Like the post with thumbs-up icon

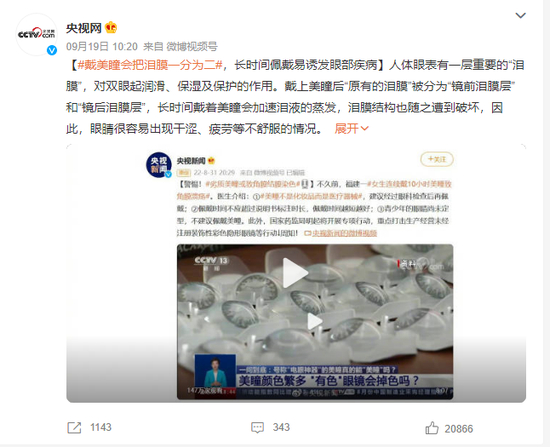pos(432,428)
